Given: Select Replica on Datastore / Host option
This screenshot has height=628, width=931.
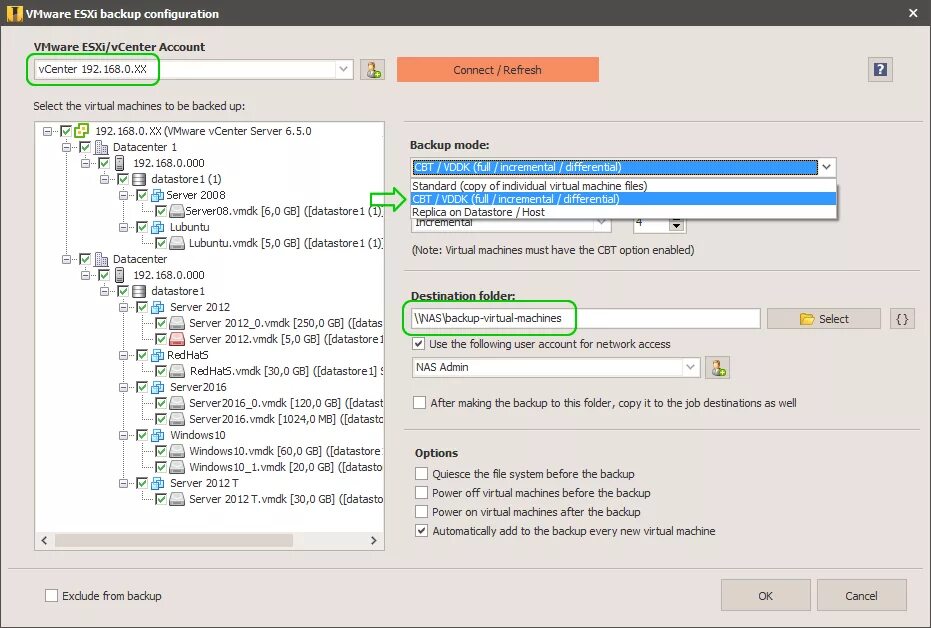Looking at the screenshot, I should [x=623, y=212].
